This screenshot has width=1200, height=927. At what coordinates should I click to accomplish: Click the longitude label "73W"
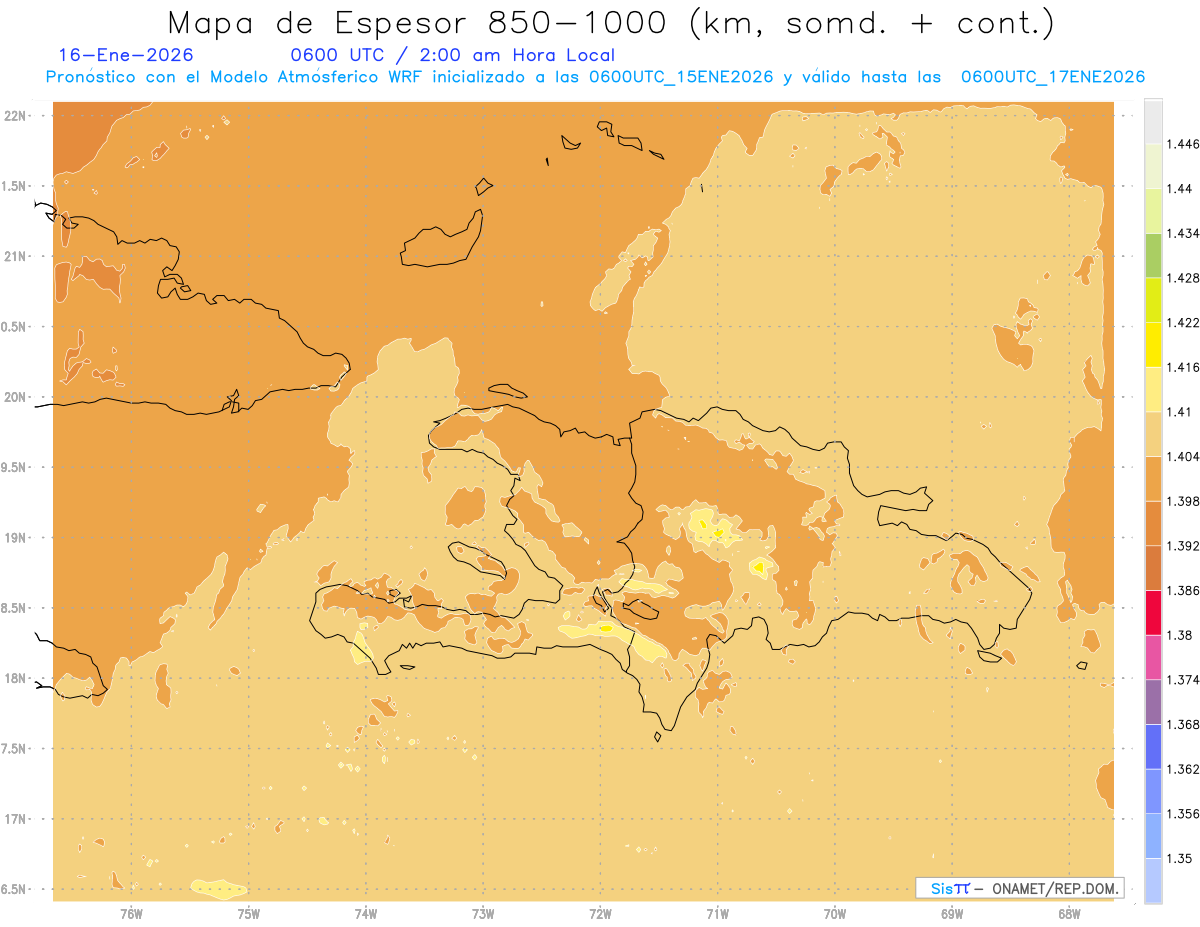click(483, 913)
